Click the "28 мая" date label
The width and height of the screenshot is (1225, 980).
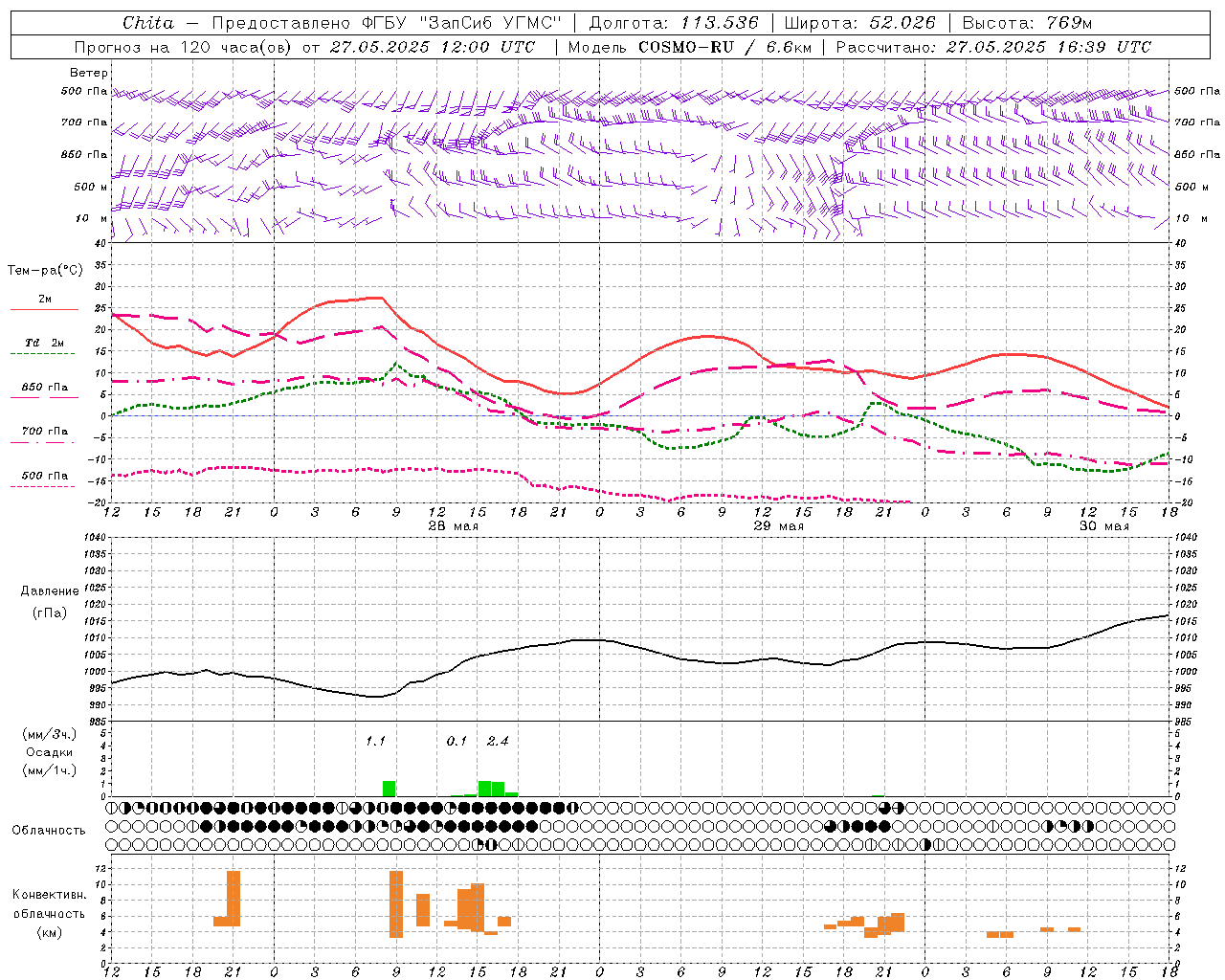454,526
